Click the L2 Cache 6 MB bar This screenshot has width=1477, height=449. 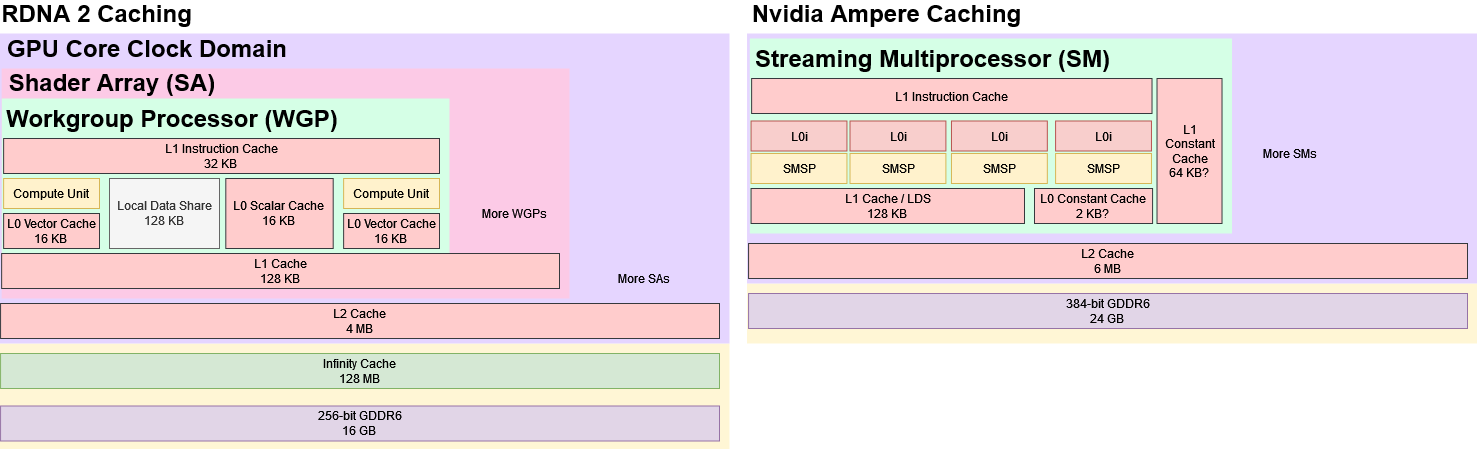click(x=1107, y=261)
